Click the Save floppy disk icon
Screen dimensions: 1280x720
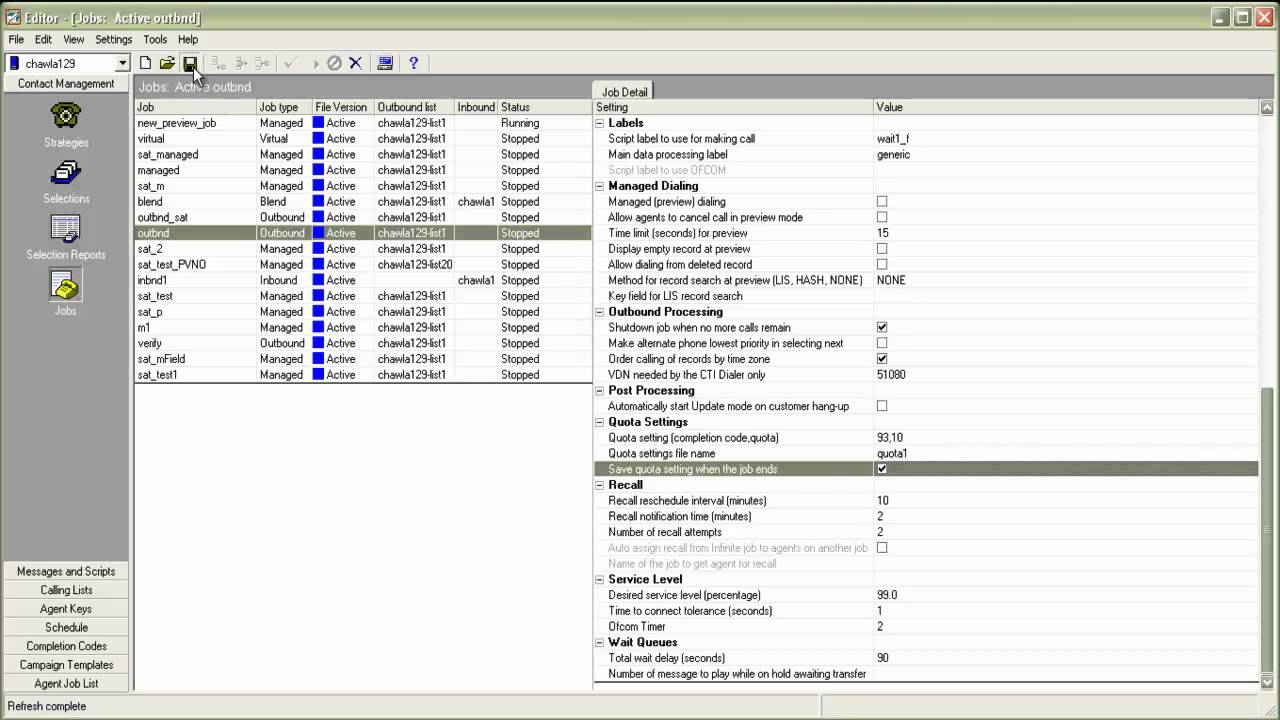pyautogui.click(x=189, y=63)
